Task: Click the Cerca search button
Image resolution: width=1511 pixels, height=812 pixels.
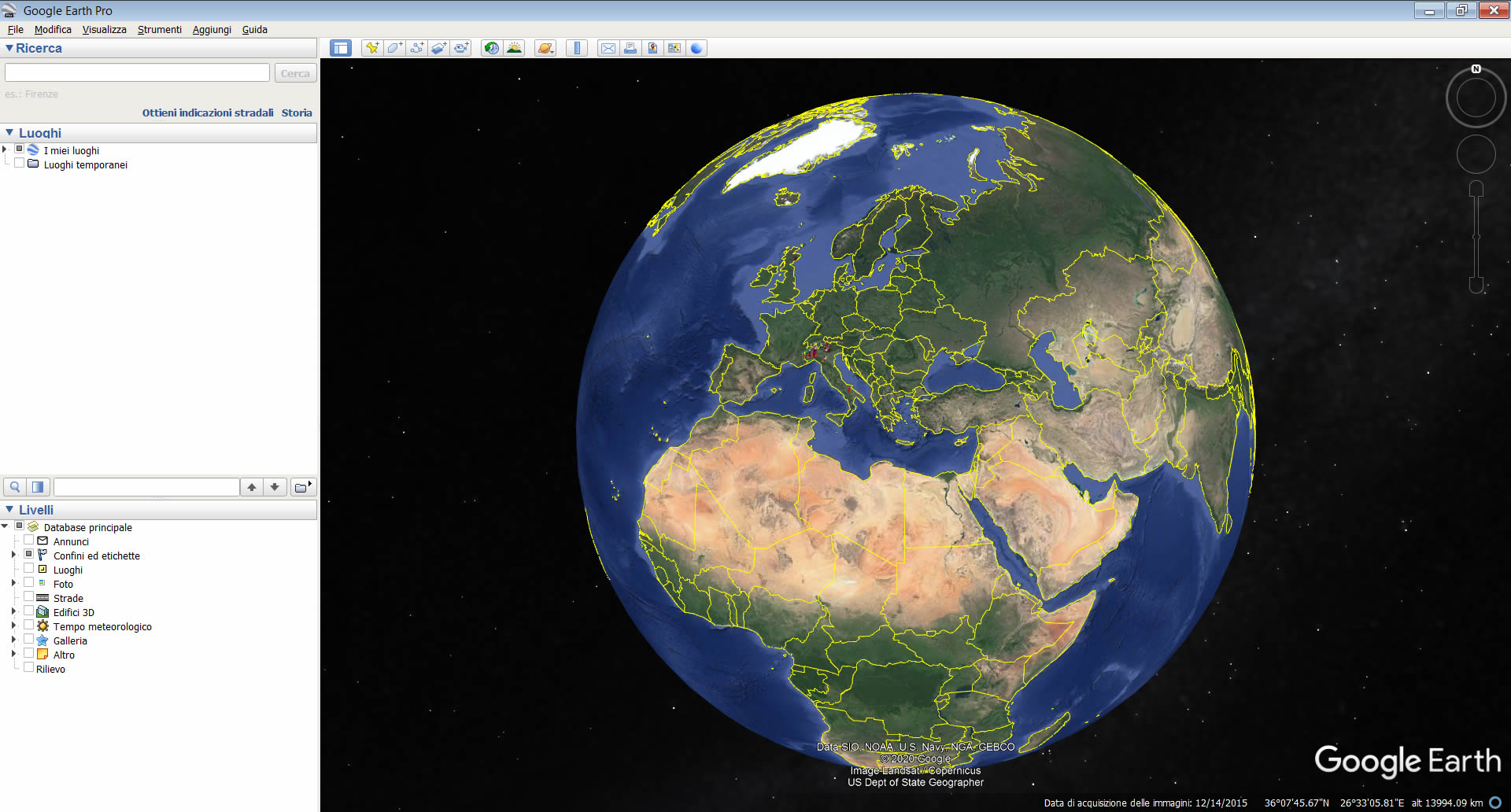Action: (296, 73)
